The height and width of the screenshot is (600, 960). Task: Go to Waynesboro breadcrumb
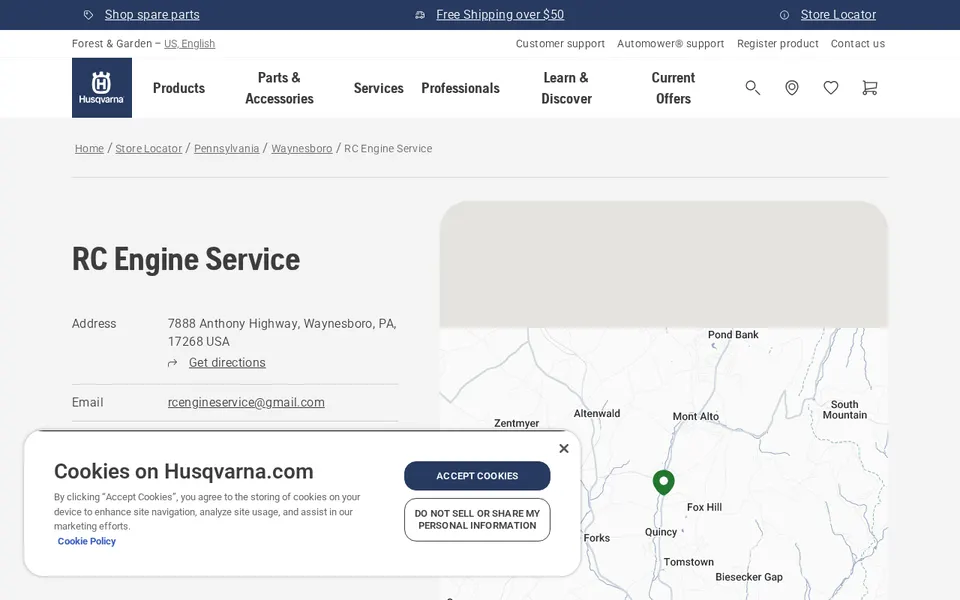302,149
